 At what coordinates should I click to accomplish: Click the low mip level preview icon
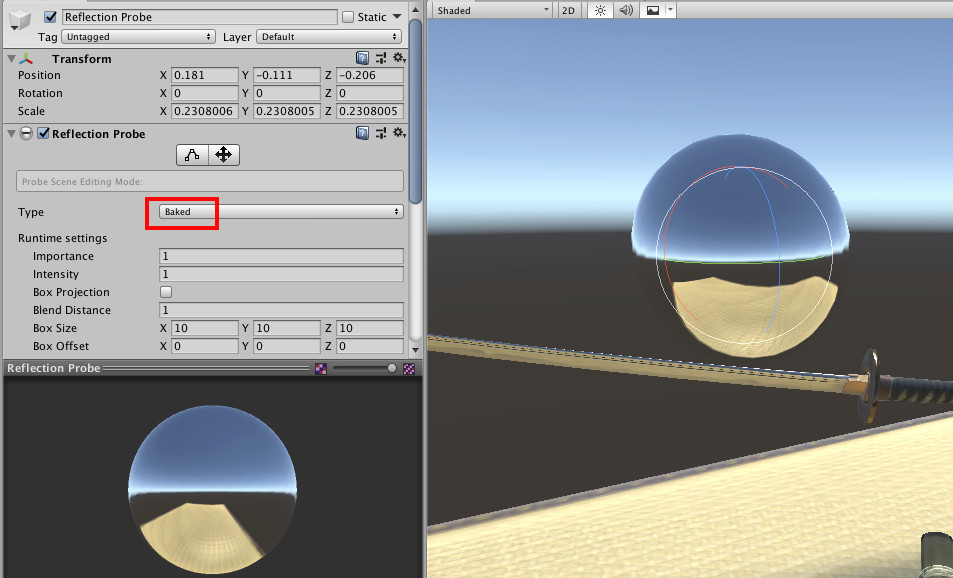click(321, 368)
